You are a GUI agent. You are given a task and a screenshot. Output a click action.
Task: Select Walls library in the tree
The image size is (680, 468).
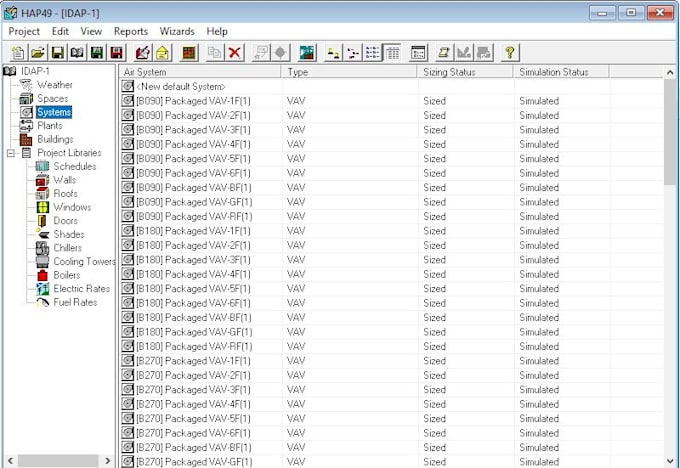65,180
